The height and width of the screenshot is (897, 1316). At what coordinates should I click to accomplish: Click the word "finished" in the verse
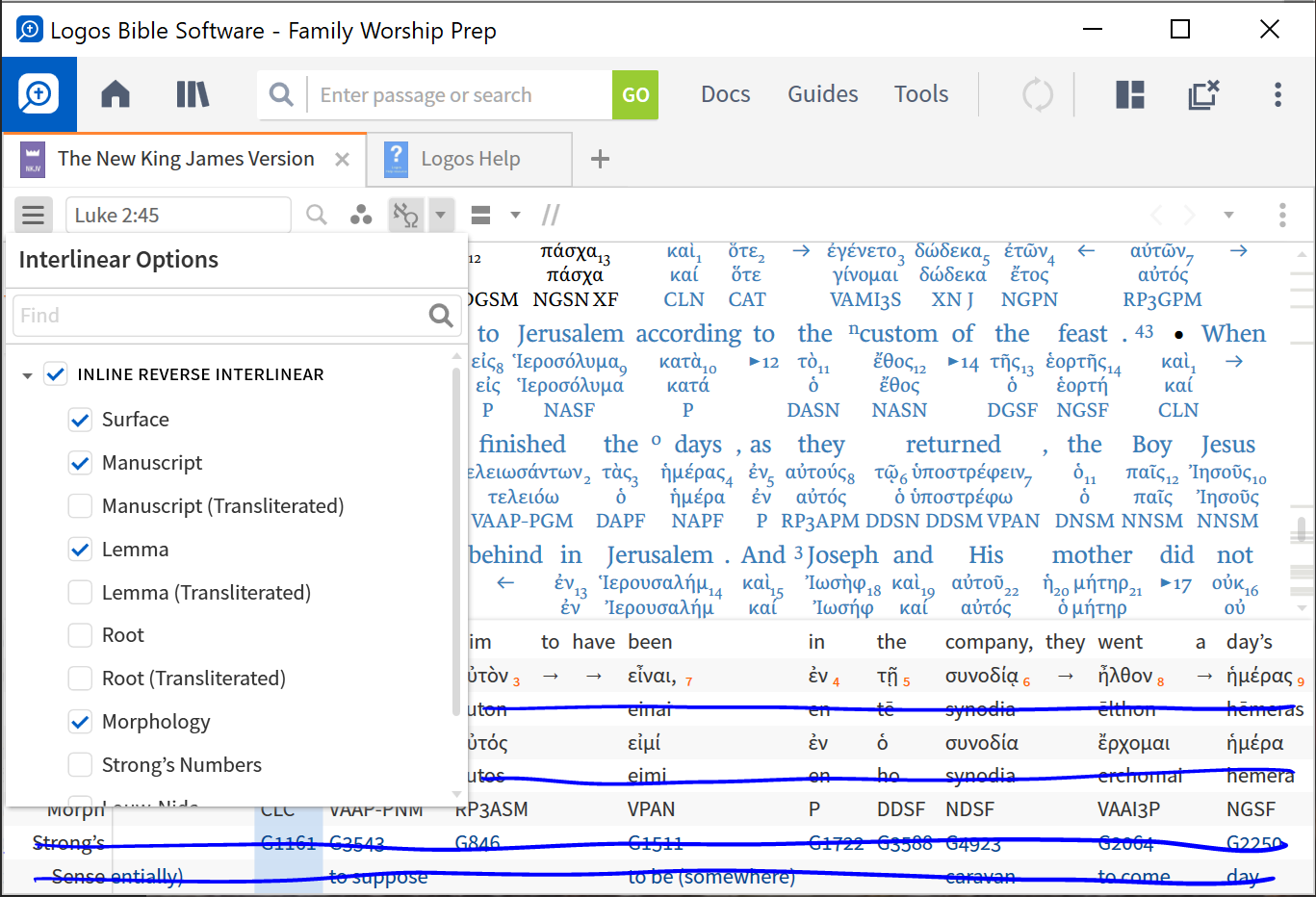tap(523, 445)
